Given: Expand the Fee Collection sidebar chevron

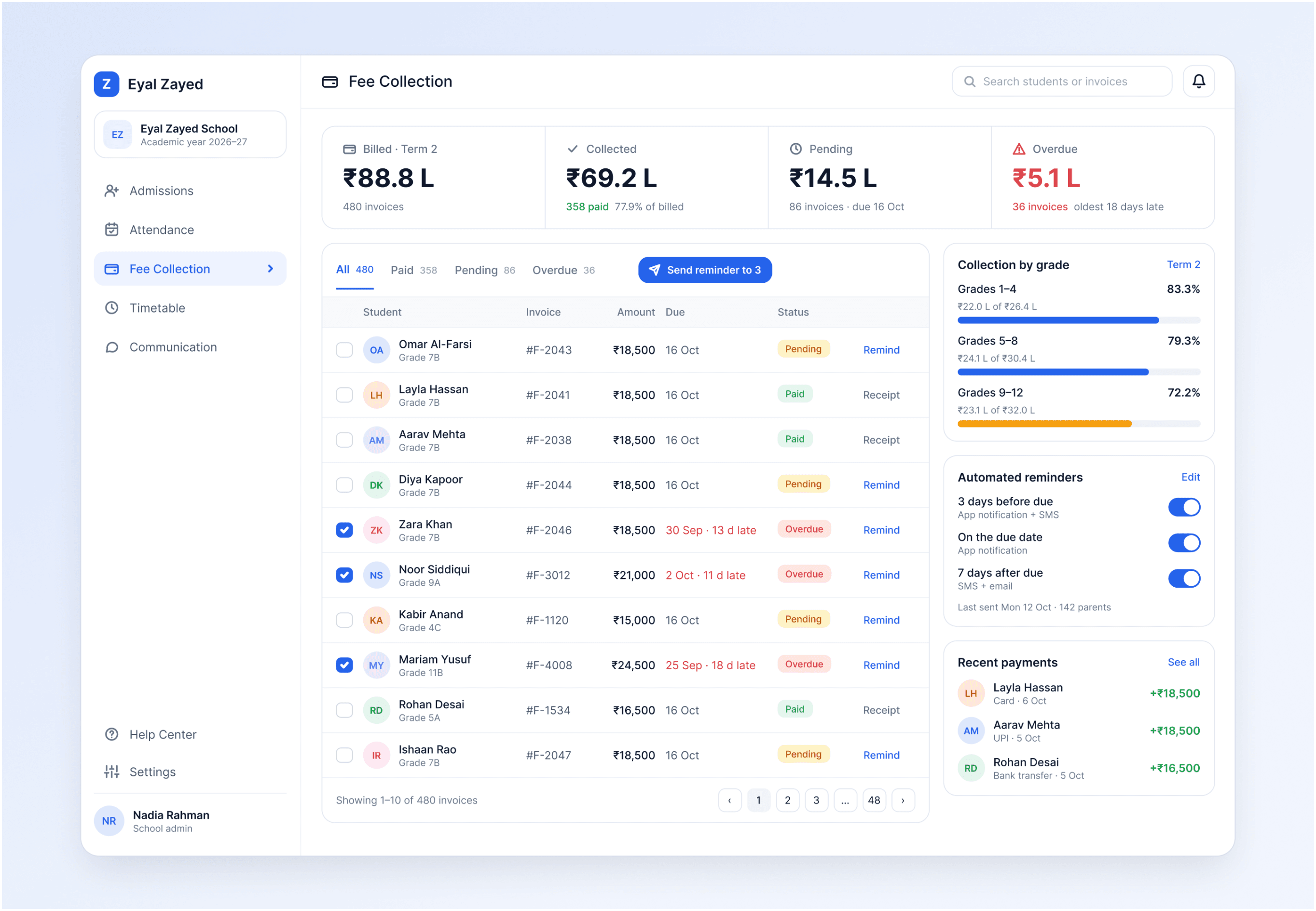Looking at the screenshot, I should click(271, 269).
